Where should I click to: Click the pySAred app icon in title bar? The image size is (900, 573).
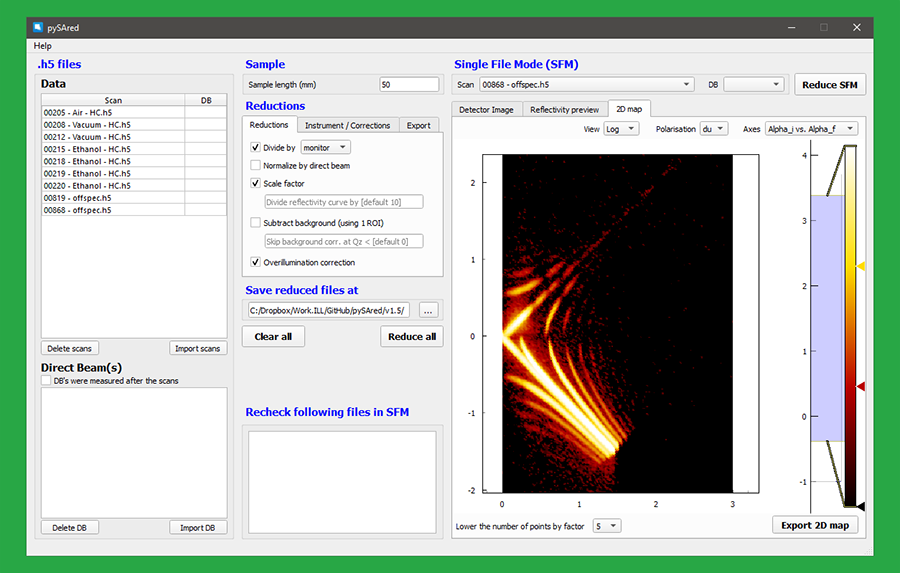click(38, 28)
